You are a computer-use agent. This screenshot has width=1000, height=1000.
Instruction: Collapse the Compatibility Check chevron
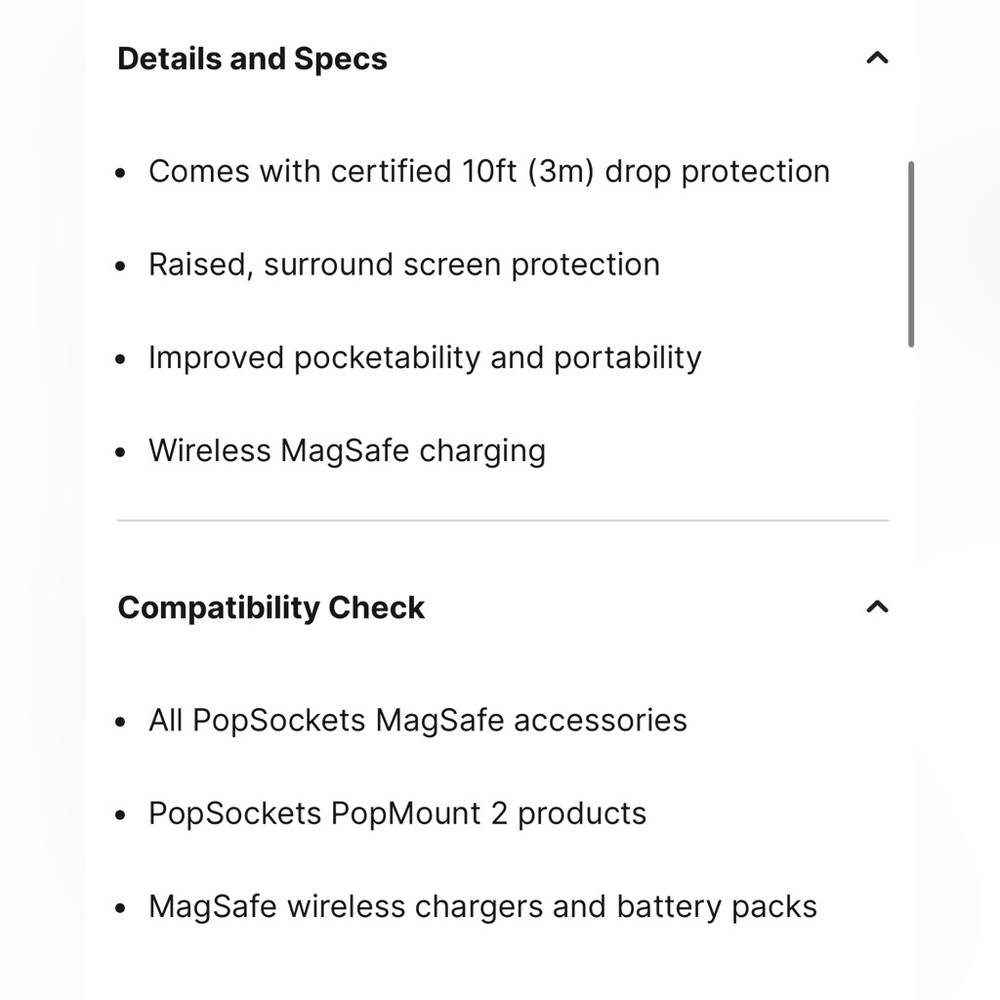[x=877, y=607]
